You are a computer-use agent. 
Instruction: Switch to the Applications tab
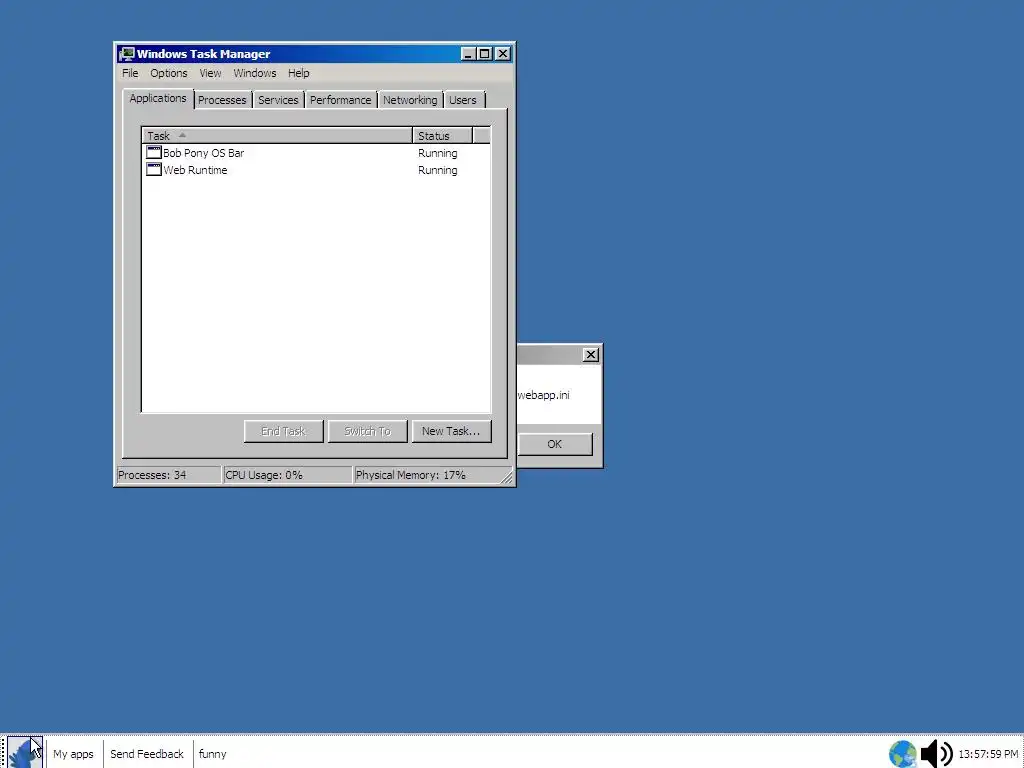(x=158, y=99)
